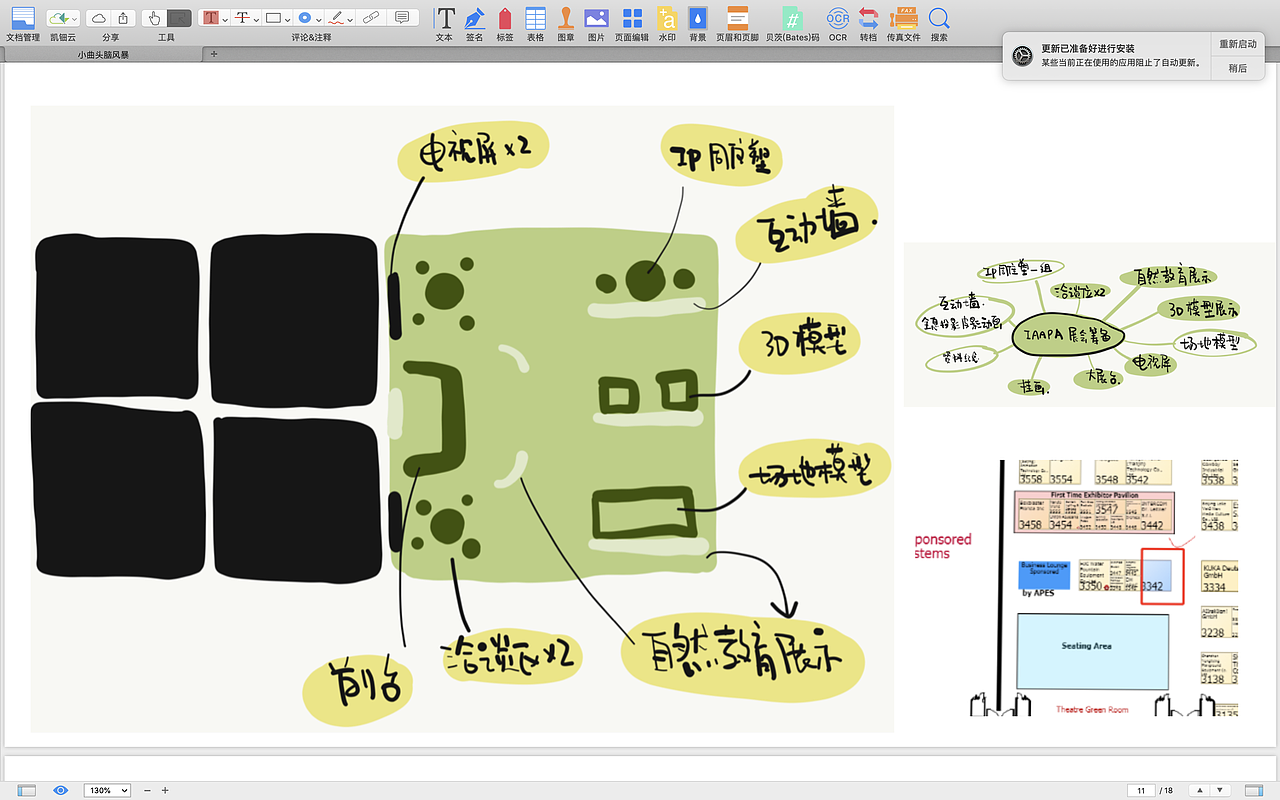Image resolution: width=1280 pixels, height=800 pixels.
Task: Expand the pencil tool options arrow
Action: tap(350, 19)
